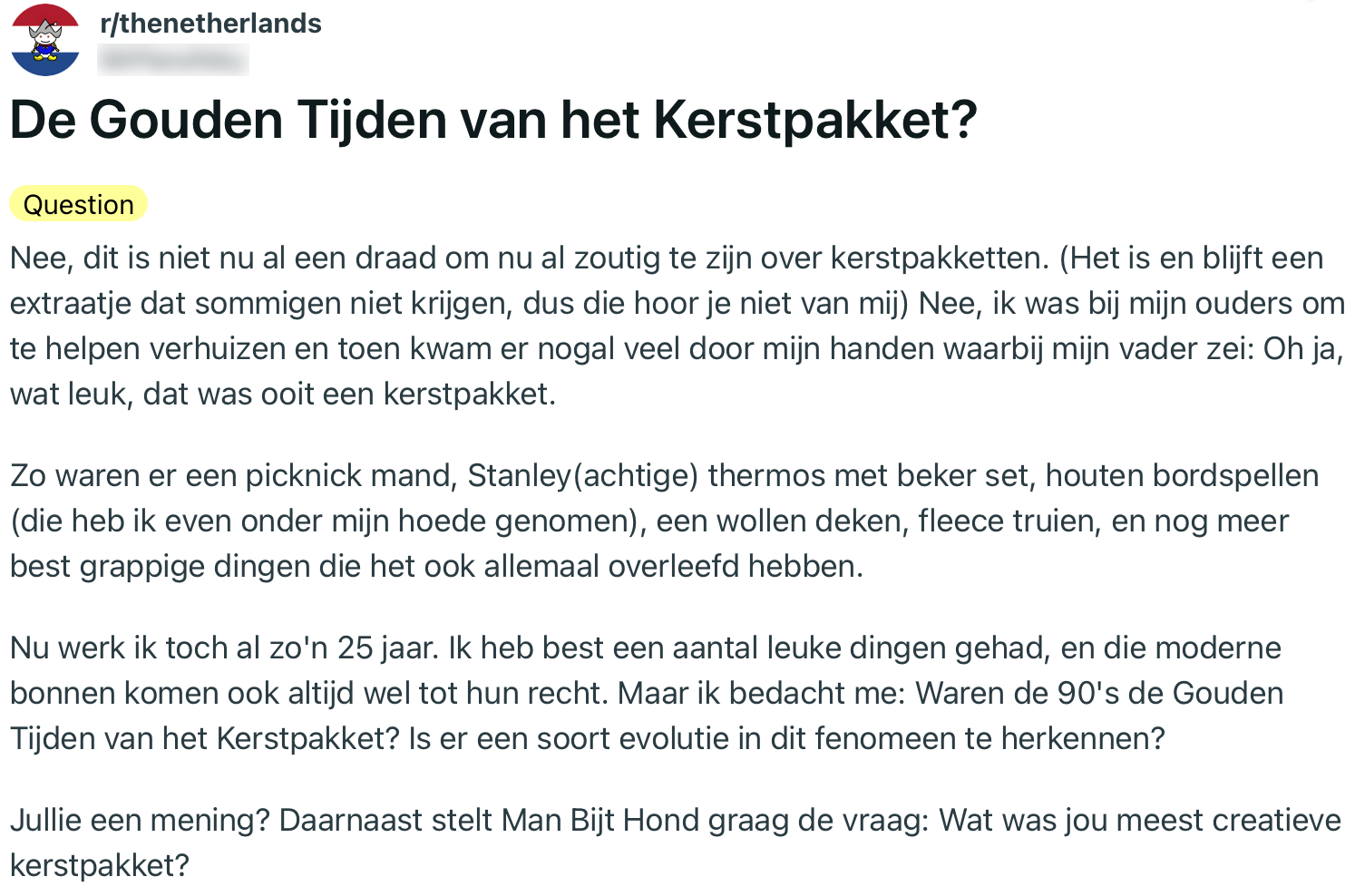
Task: Select the yellow Question flair tag
Action: coord(78,204)
